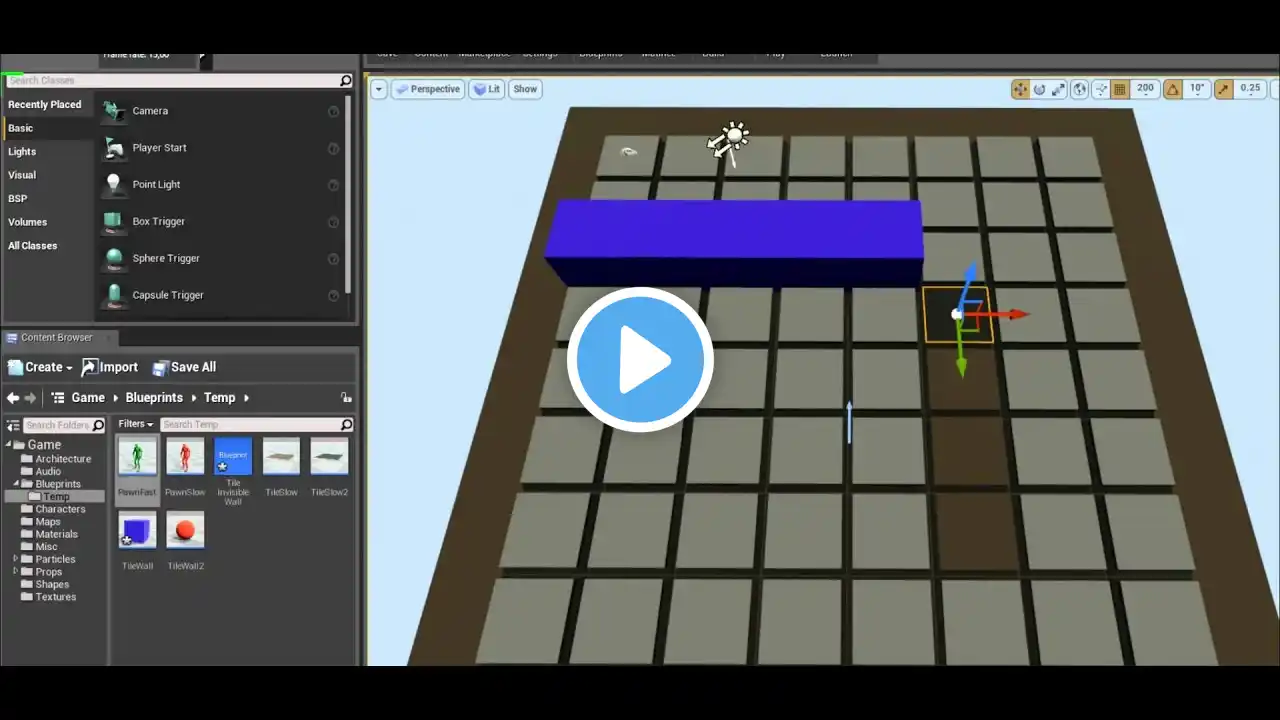Open the info icon on the Point Light row

[334, 185]
